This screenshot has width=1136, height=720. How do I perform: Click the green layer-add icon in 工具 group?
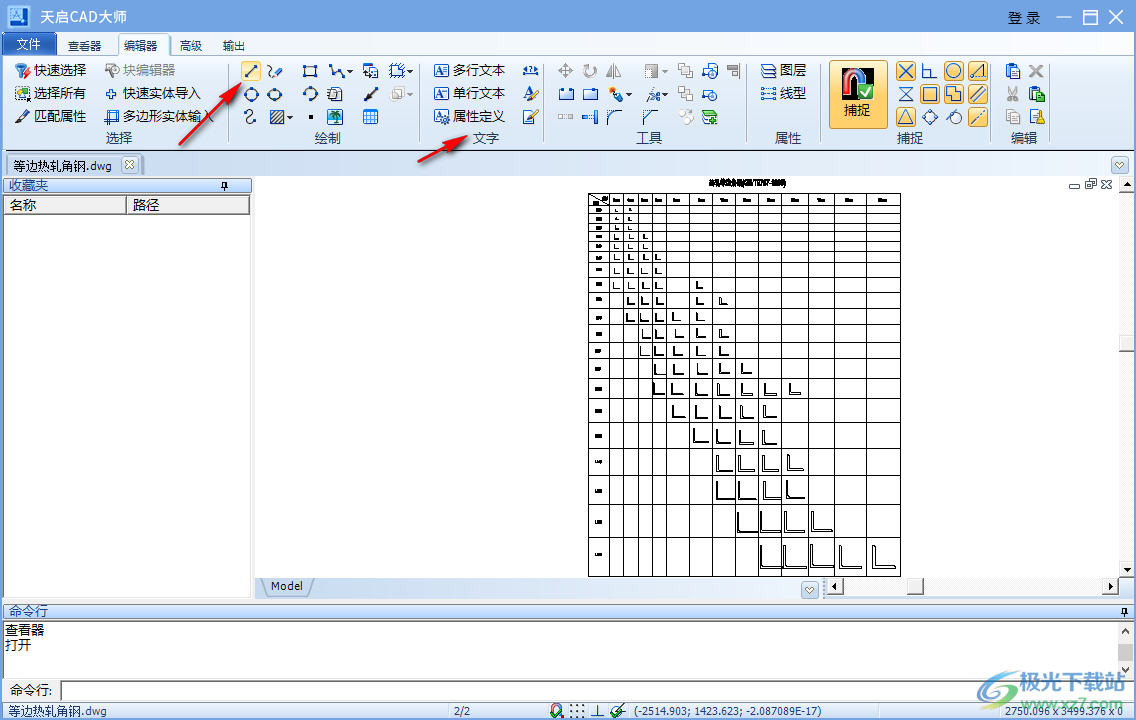click(x=709, y=117)
